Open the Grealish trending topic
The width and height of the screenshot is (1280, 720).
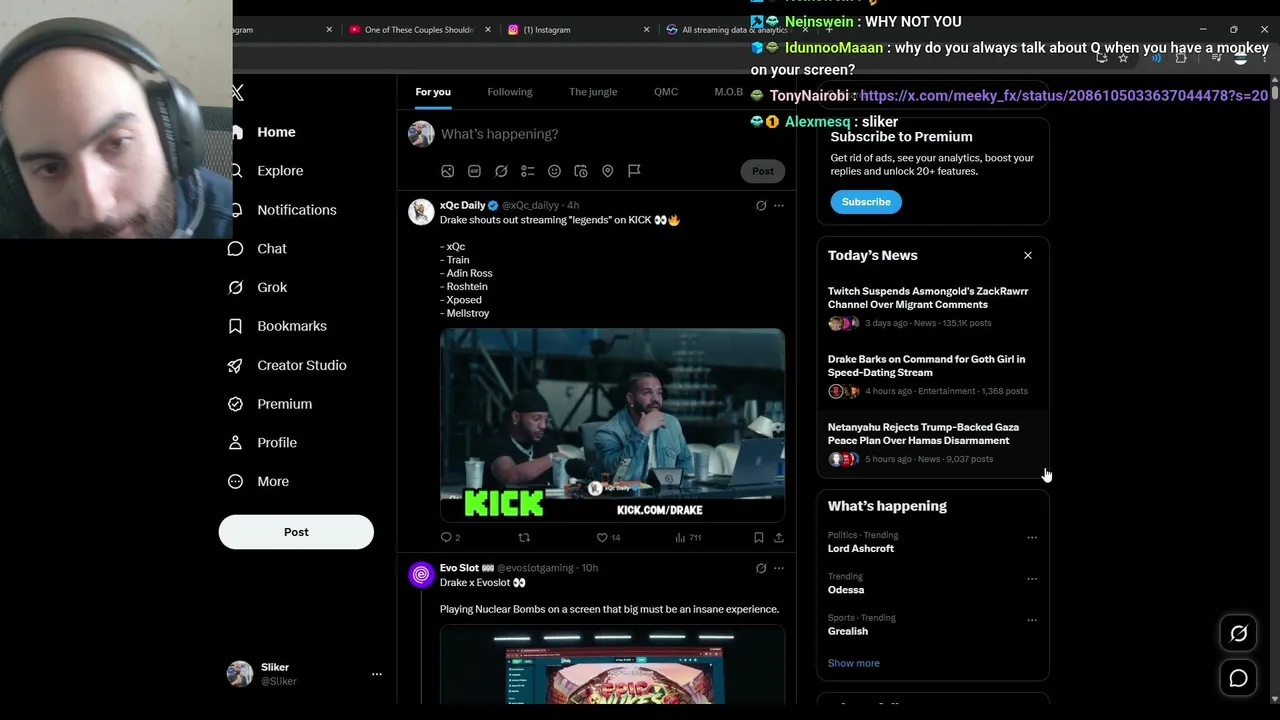848,631
